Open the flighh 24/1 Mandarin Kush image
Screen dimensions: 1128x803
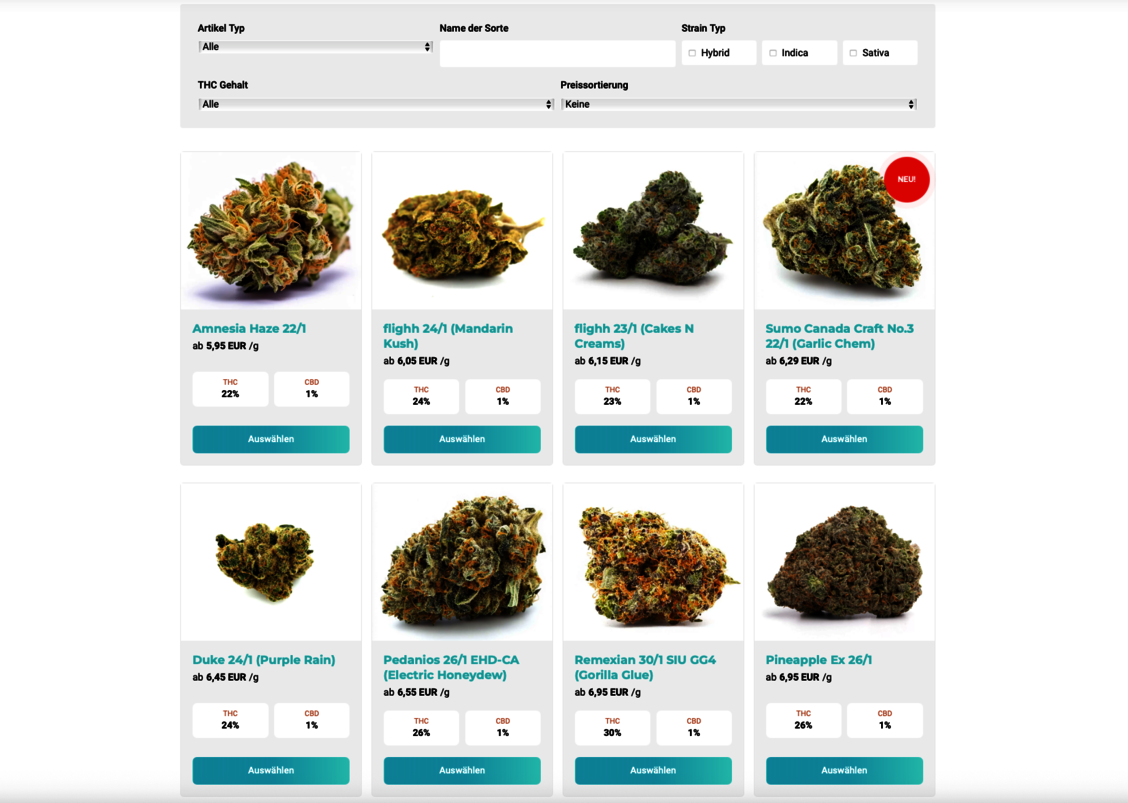click(x=462, y=231)
